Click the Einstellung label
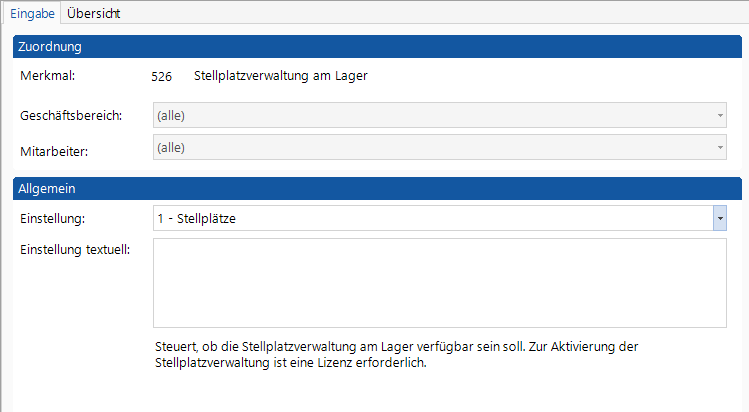Image resolution: width=749 pixels, height=412 pixels. point(53,219)
